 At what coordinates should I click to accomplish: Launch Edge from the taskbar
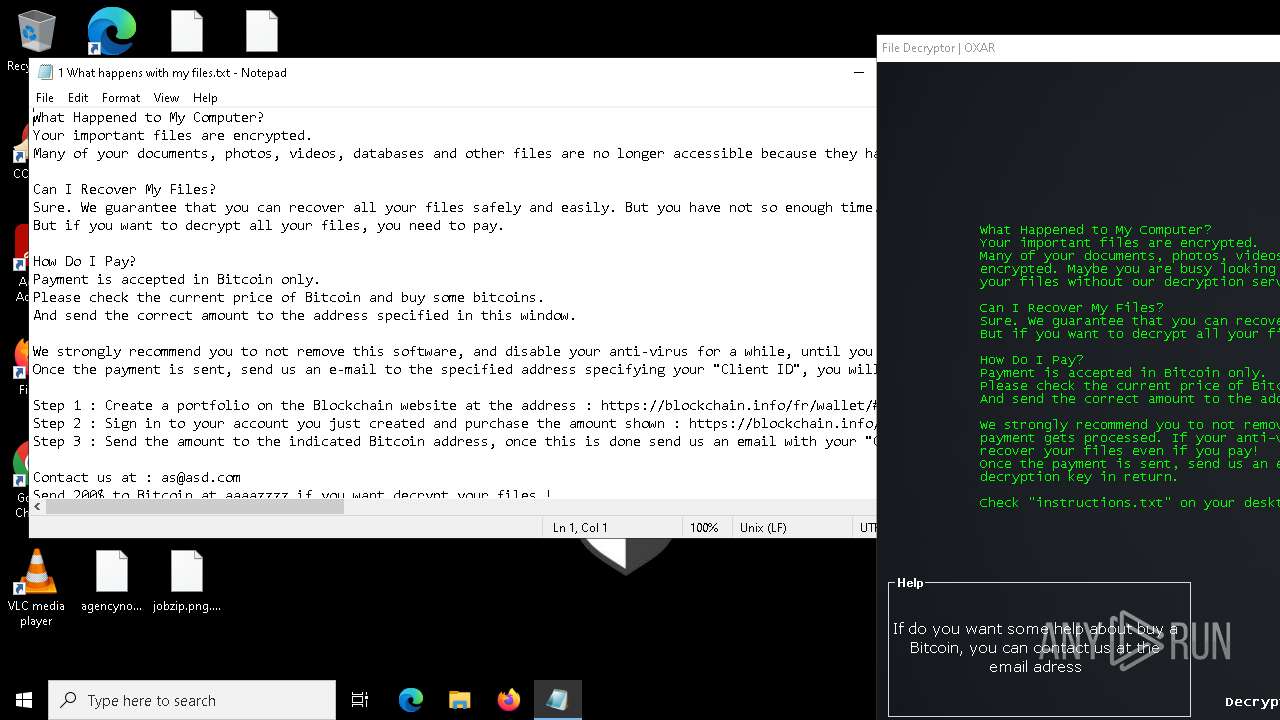click(x=411, y=700)
